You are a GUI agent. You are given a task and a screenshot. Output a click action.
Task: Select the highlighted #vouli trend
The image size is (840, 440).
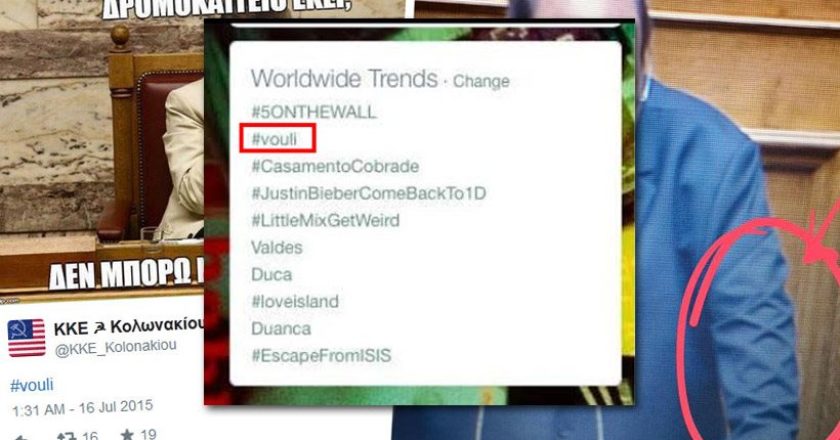[x=278, y=138]
